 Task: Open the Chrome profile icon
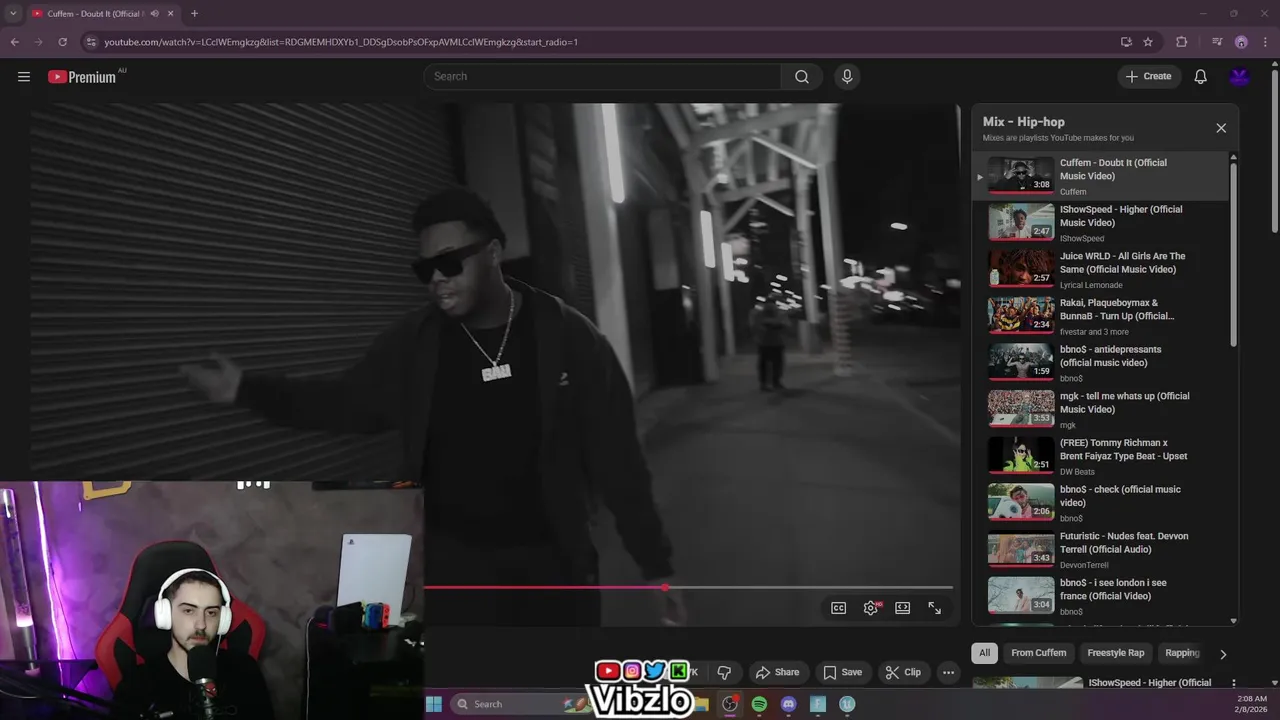(1241, 42)
